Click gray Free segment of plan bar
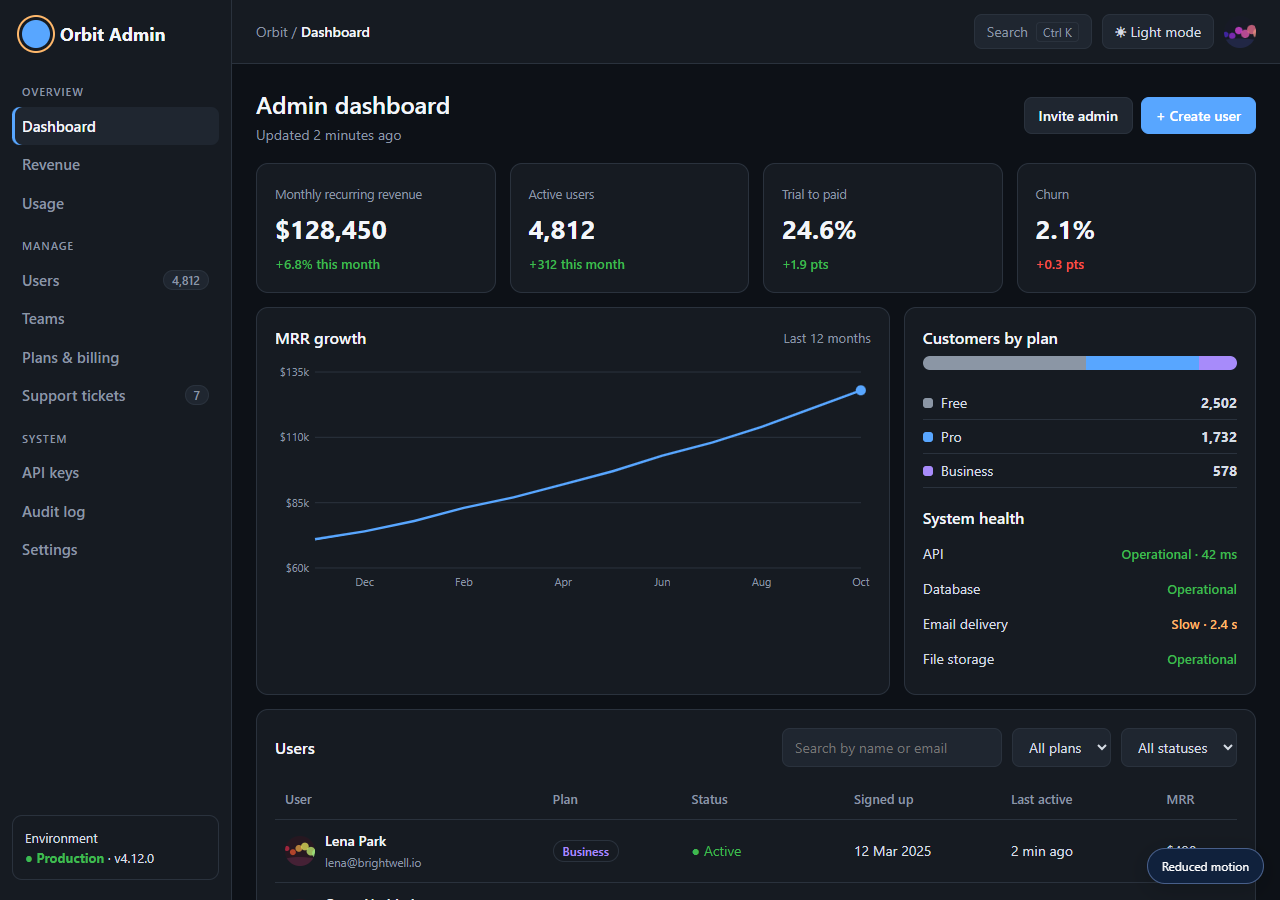Viewport: 1280px width, 900px height. coord(1004,363)
